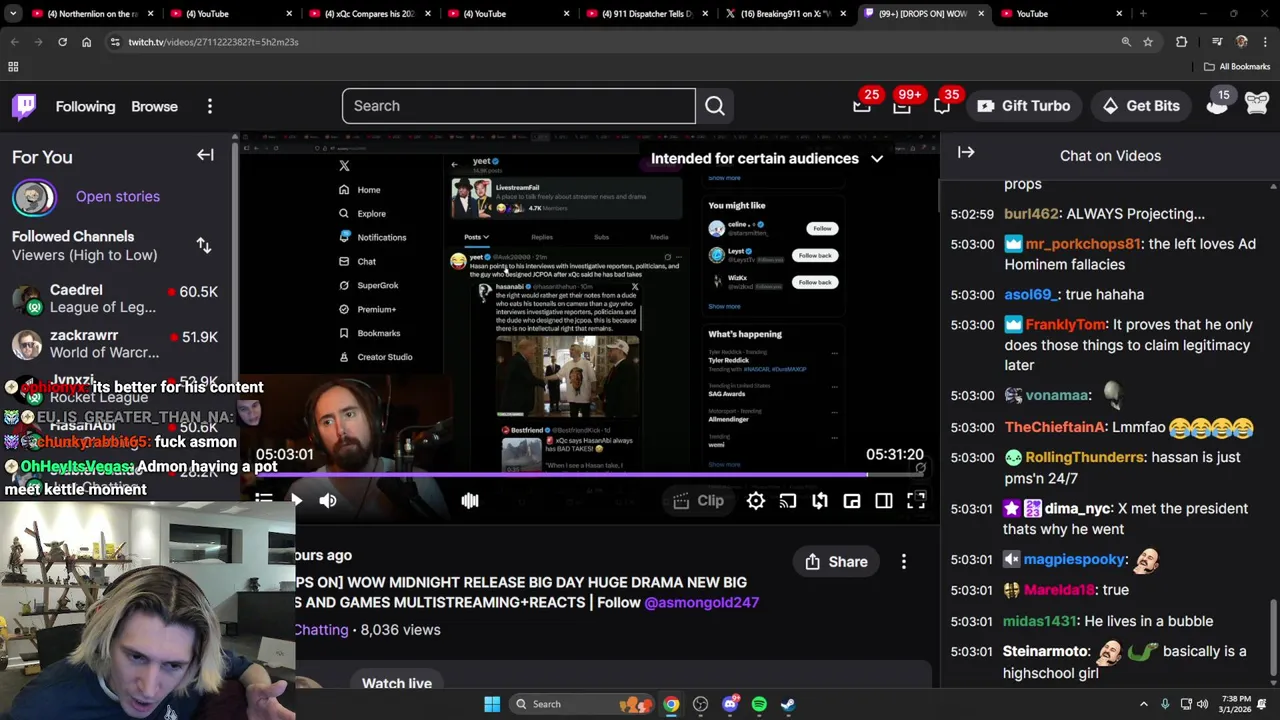This screenshot has width=1280, height=720.
Task: Click the cast to device player icon
Action: pos(788,501)
